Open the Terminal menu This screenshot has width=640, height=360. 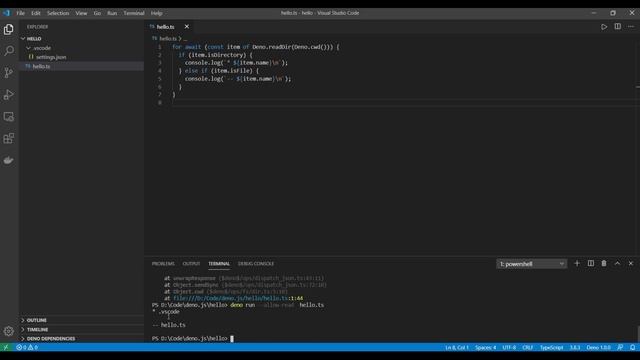134,13
